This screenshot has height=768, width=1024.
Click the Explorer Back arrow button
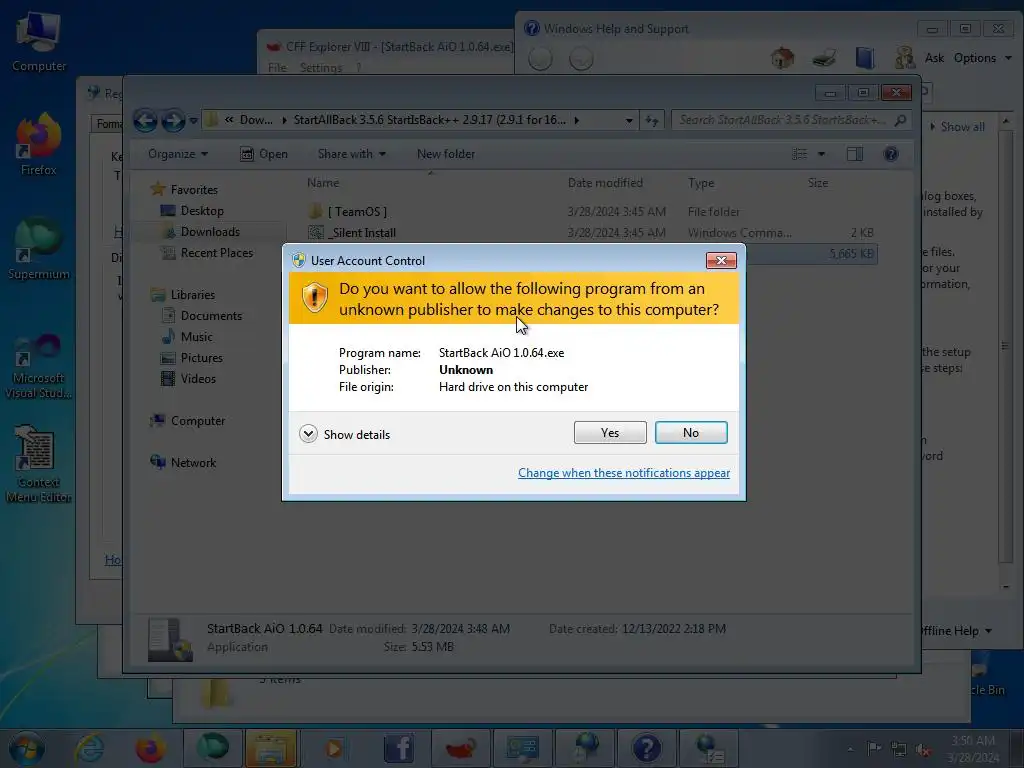(145, 120)
